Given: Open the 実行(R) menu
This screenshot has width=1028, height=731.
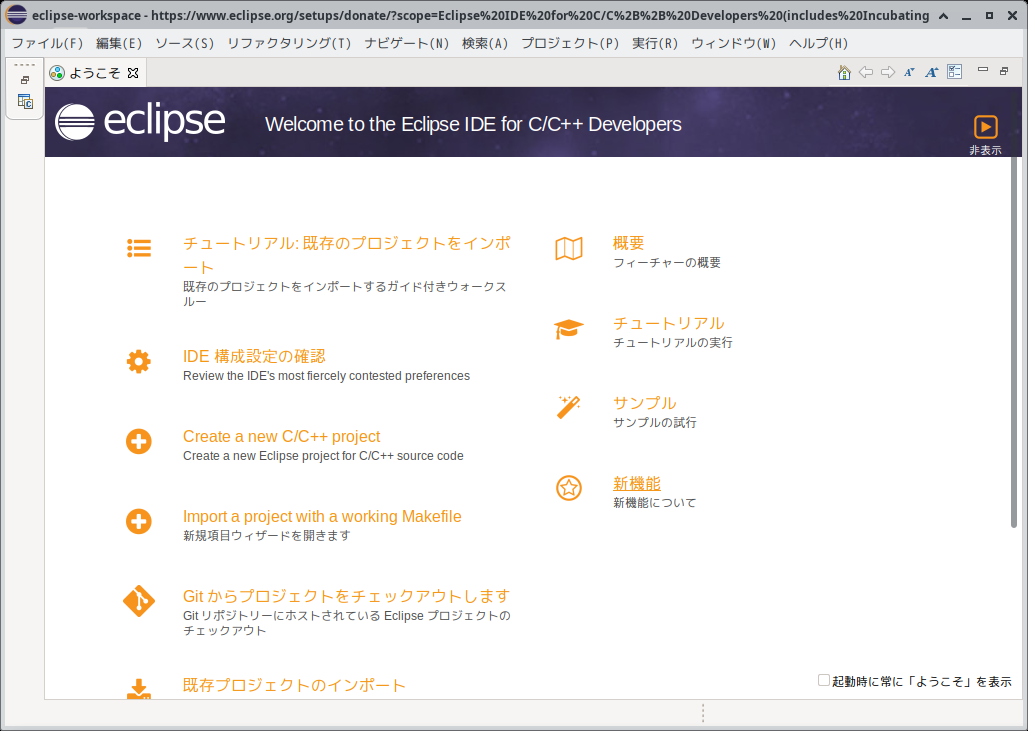Looking at the screenshot, I should coord(654,43).
